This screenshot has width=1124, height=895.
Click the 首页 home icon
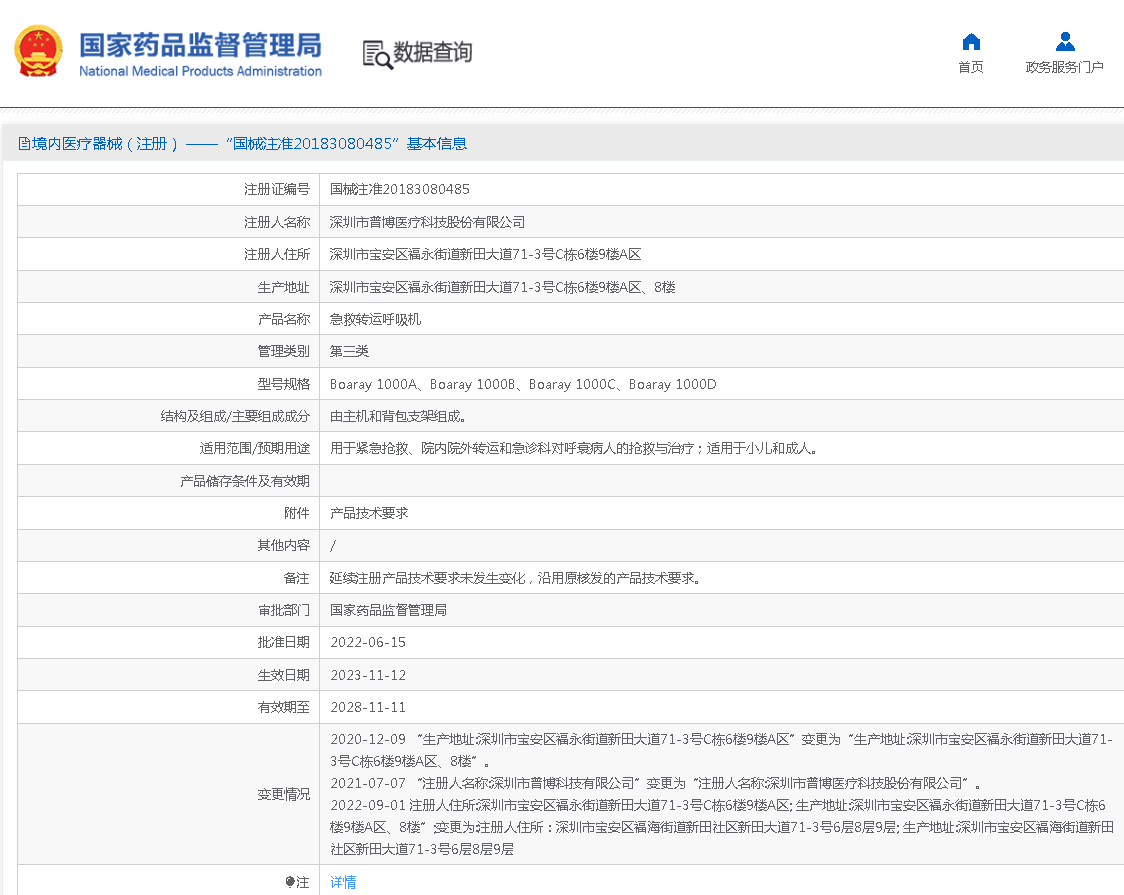[x=970, y=41]
